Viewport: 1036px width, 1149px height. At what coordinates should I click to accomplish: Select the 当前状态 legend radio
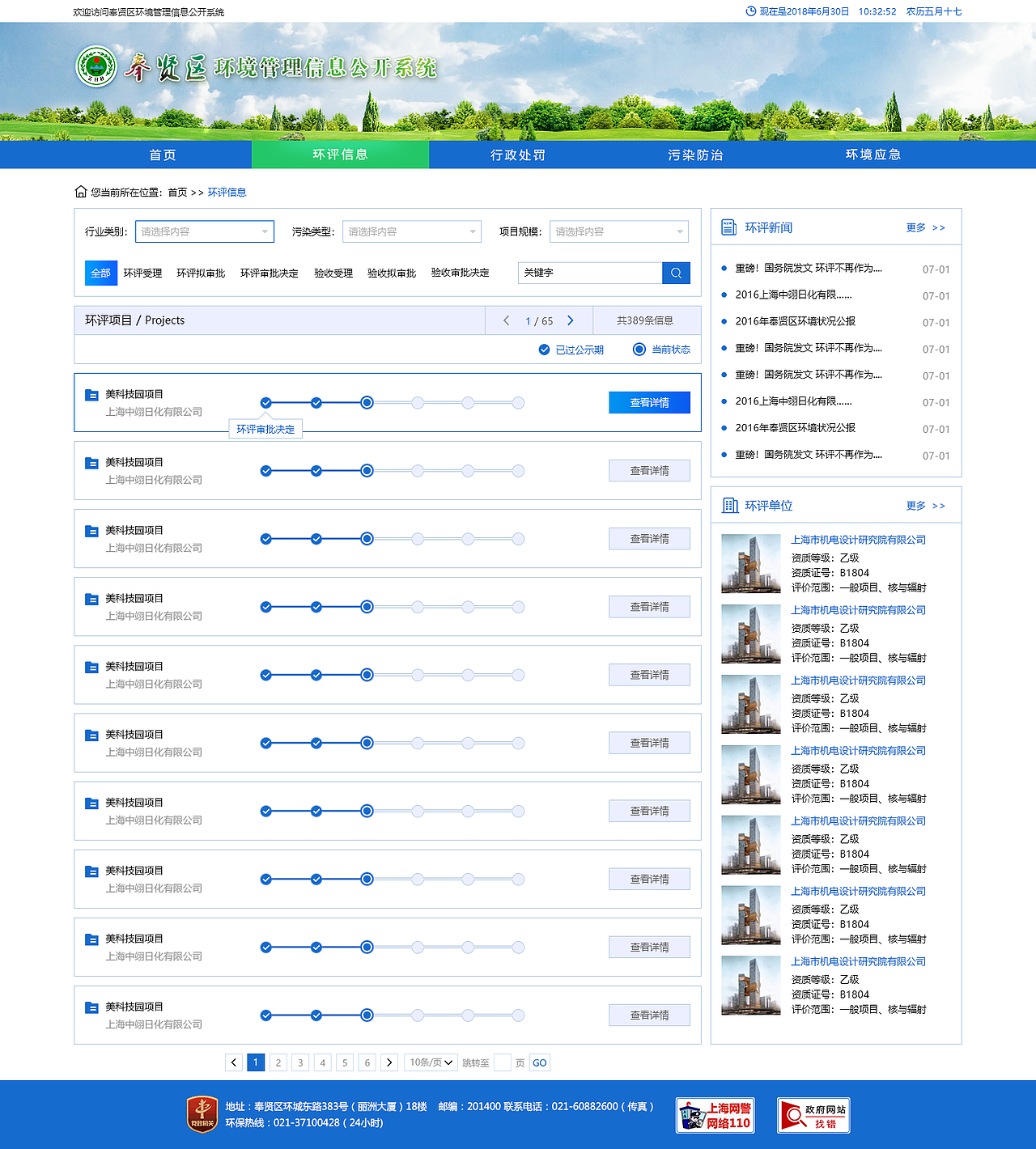639,350
